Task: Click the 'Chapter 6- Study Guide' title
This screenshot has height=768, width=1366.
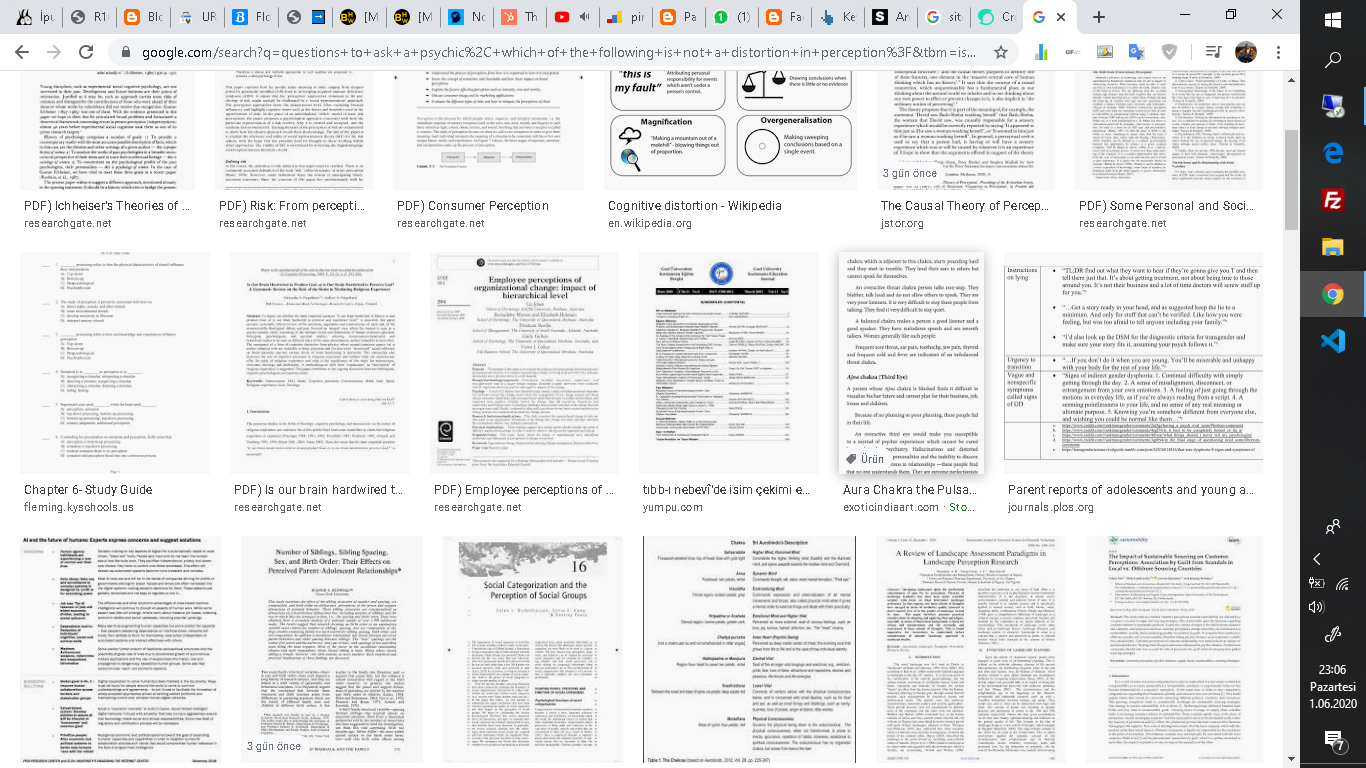Action: coord(88,490)
